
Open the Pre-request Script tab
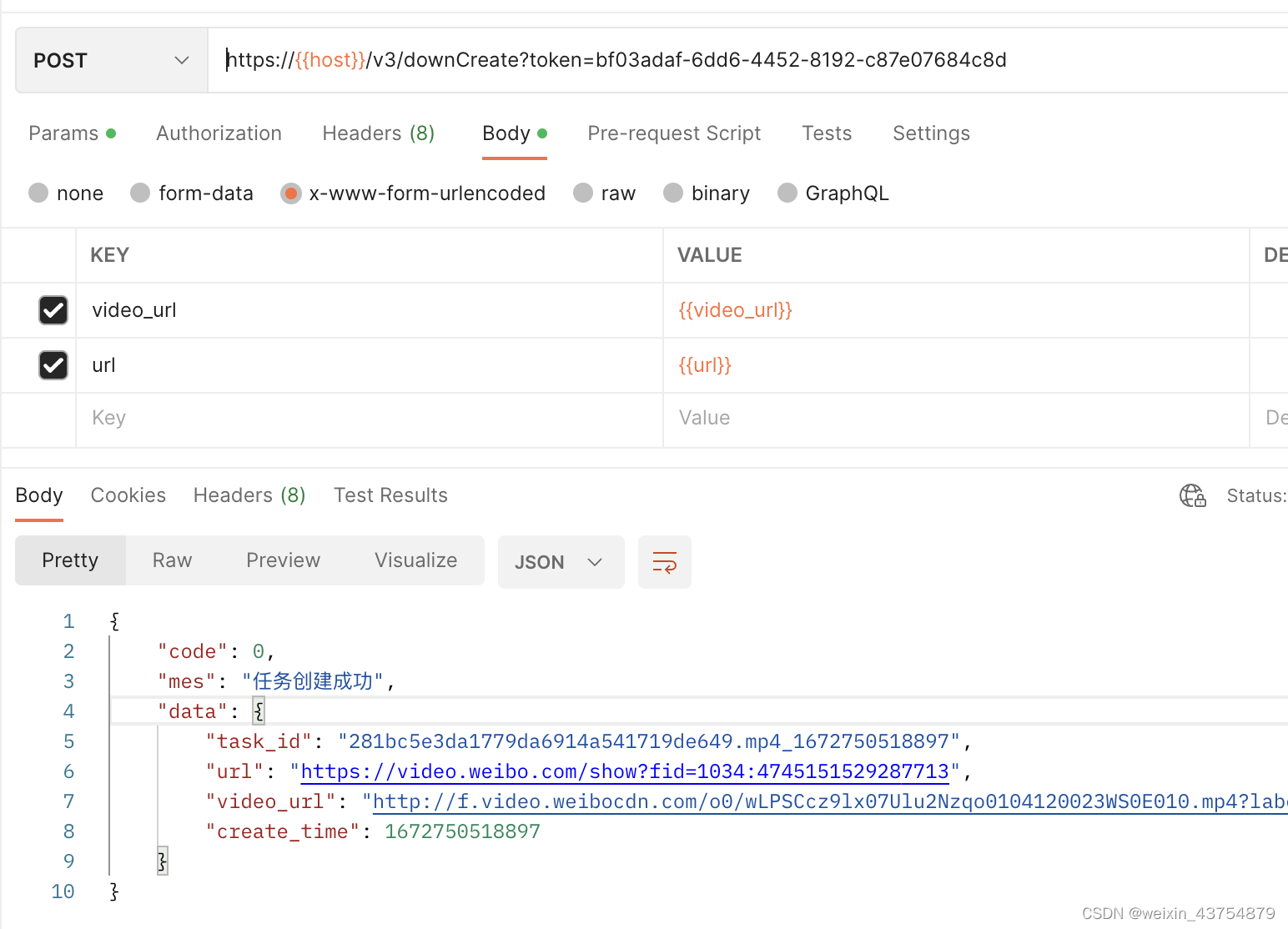click(x=674, y=133)
